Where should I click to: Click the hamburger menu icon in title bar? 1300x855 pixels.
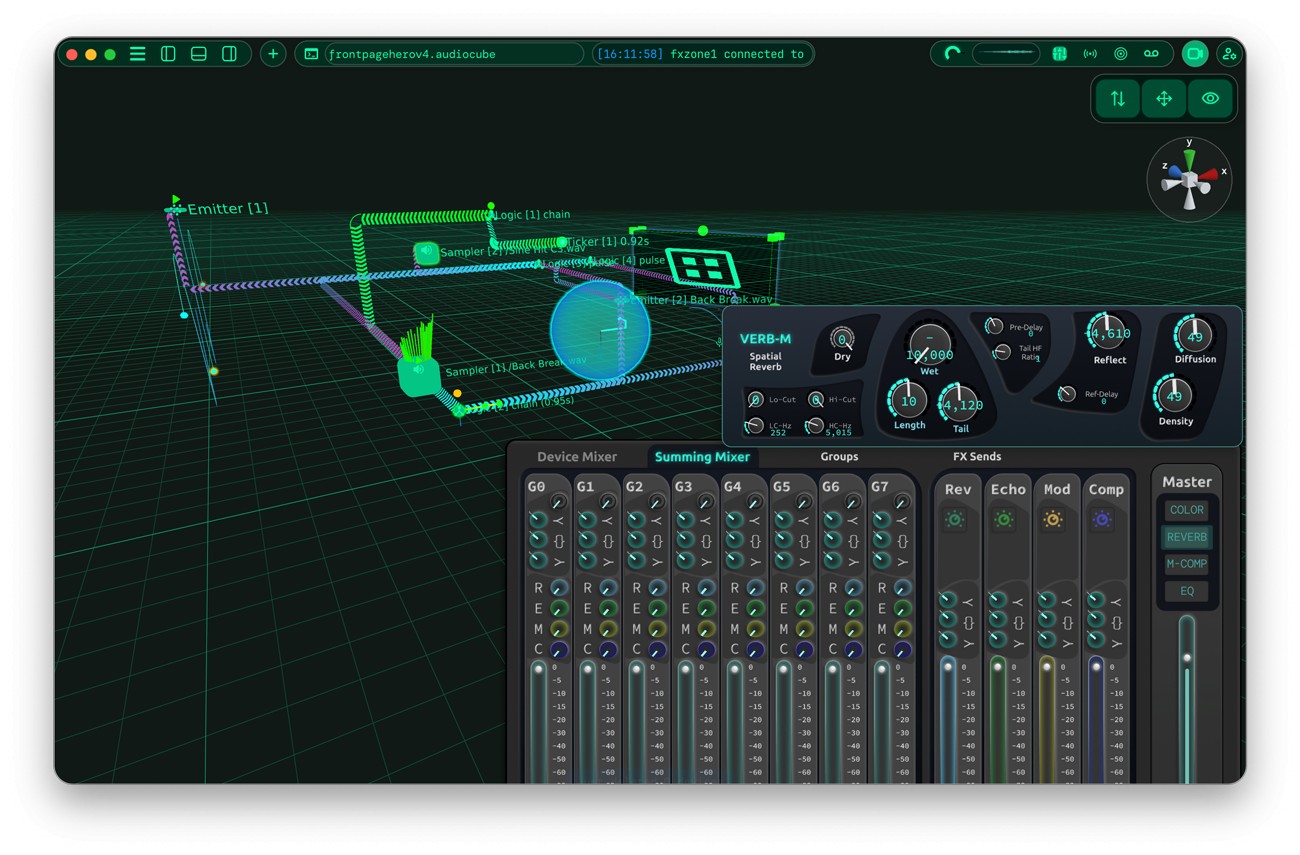[x=138, y=54]
